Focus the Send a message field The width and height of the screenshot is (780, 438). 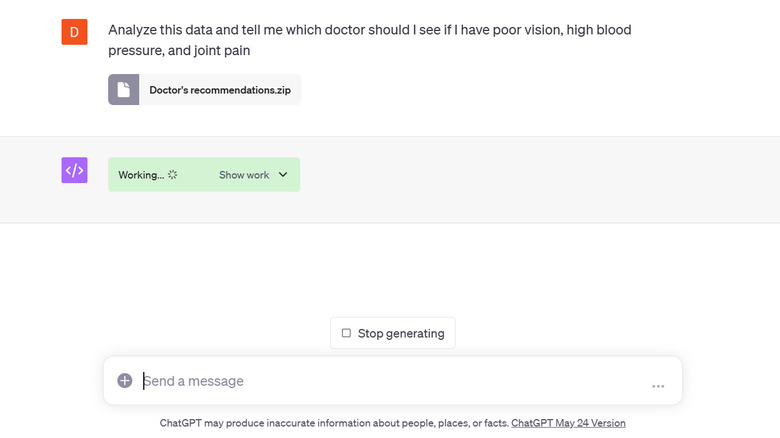click(390, 381)
